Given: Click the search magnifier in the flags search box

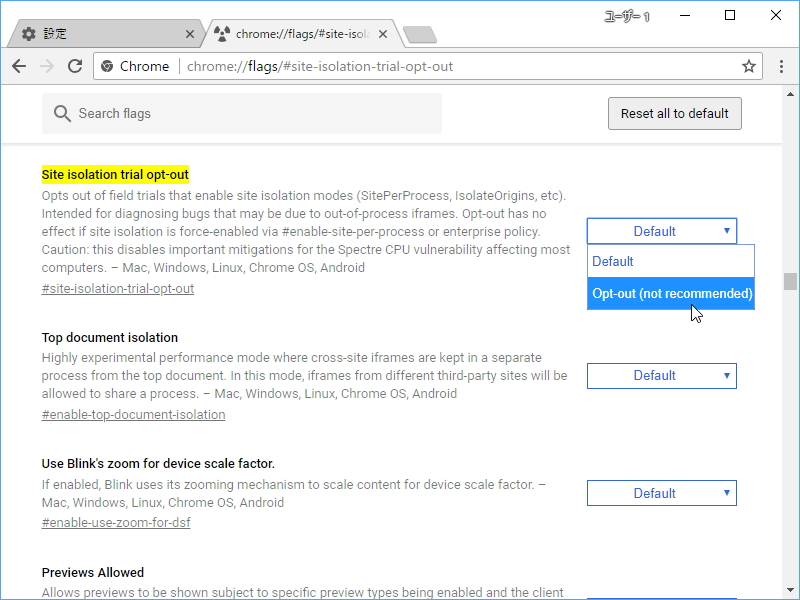Looking at the screenshot, I should [x=62, y=113].
